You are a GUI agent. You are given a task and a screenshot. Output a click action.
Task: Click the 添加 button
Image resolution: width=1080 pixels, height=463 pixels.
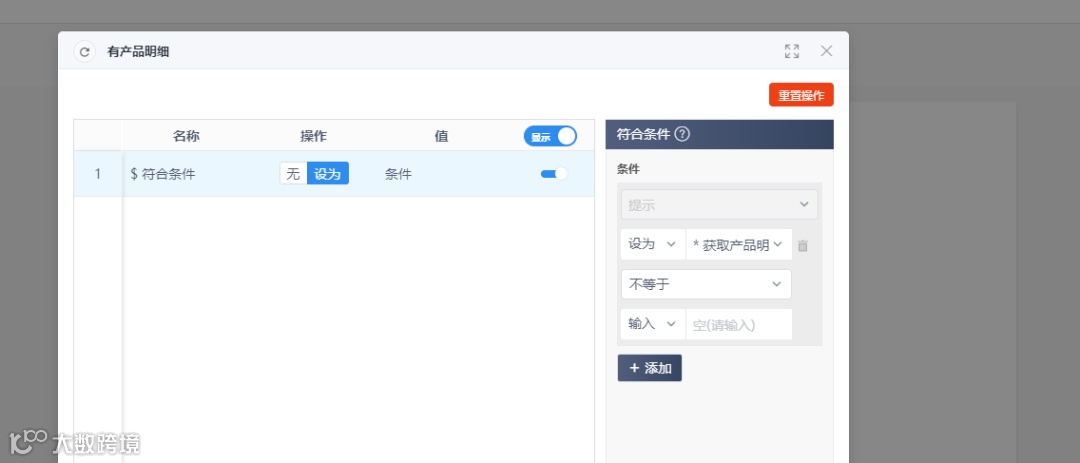click(x=650, y=368)
